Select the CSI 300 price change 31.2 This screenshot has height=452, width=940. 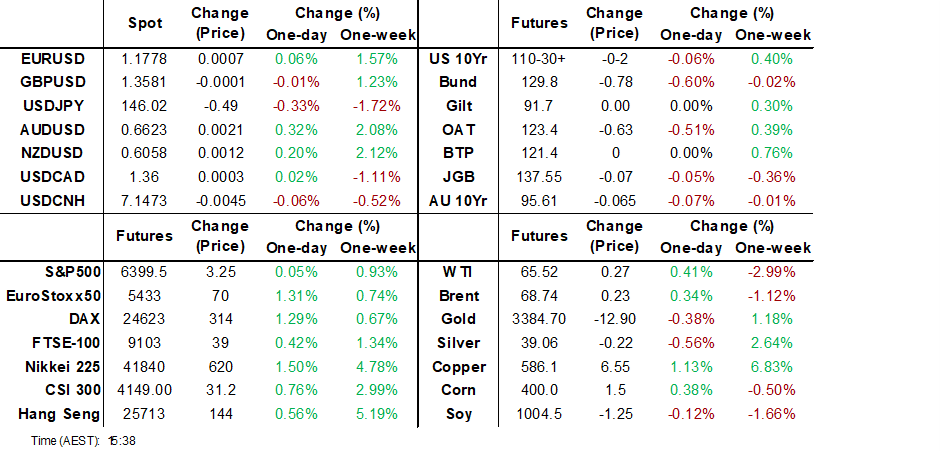tap(214, 390)
